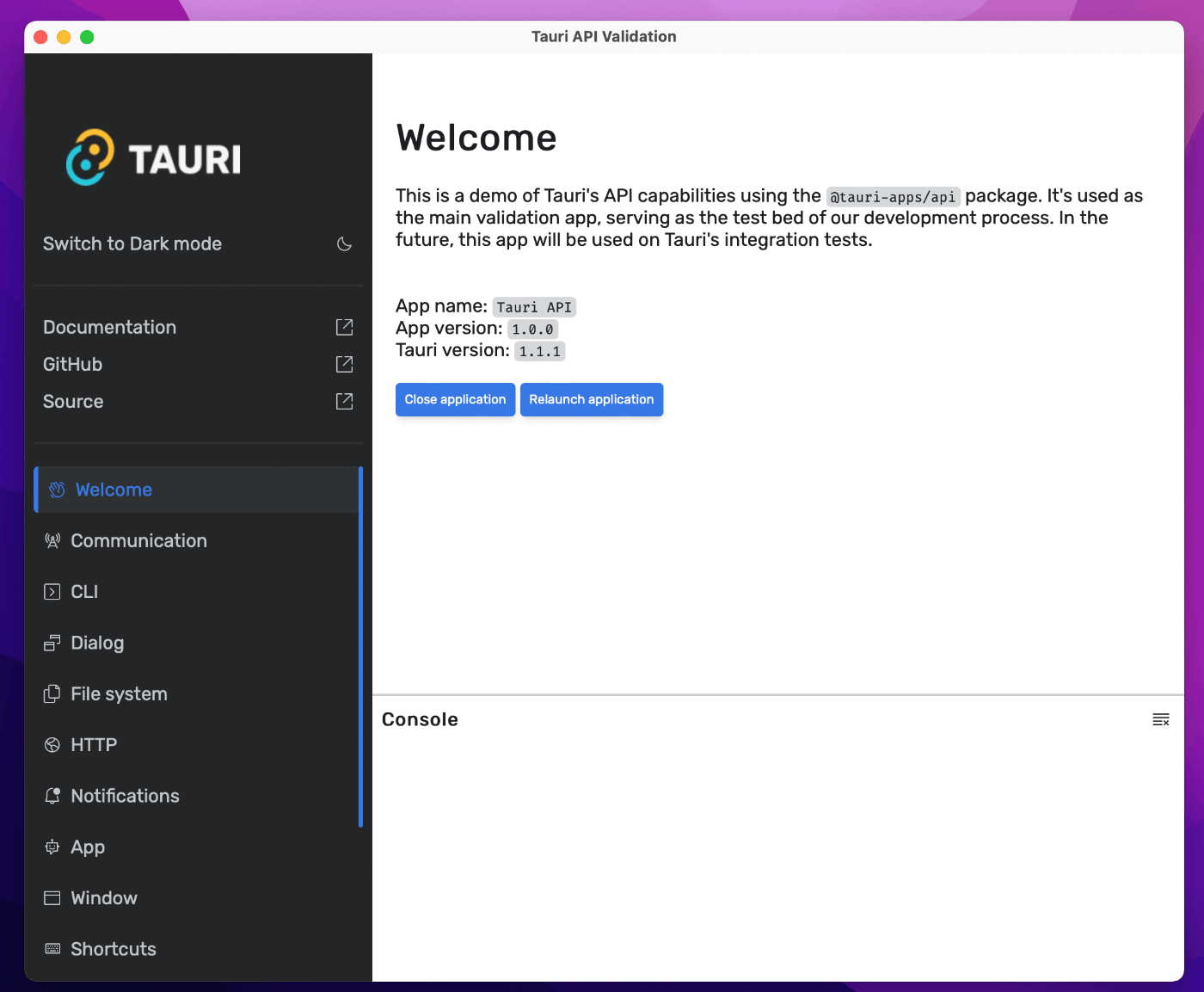Open the GitHub external link icon
This screenshot has width=1204, height=992.
344,364
